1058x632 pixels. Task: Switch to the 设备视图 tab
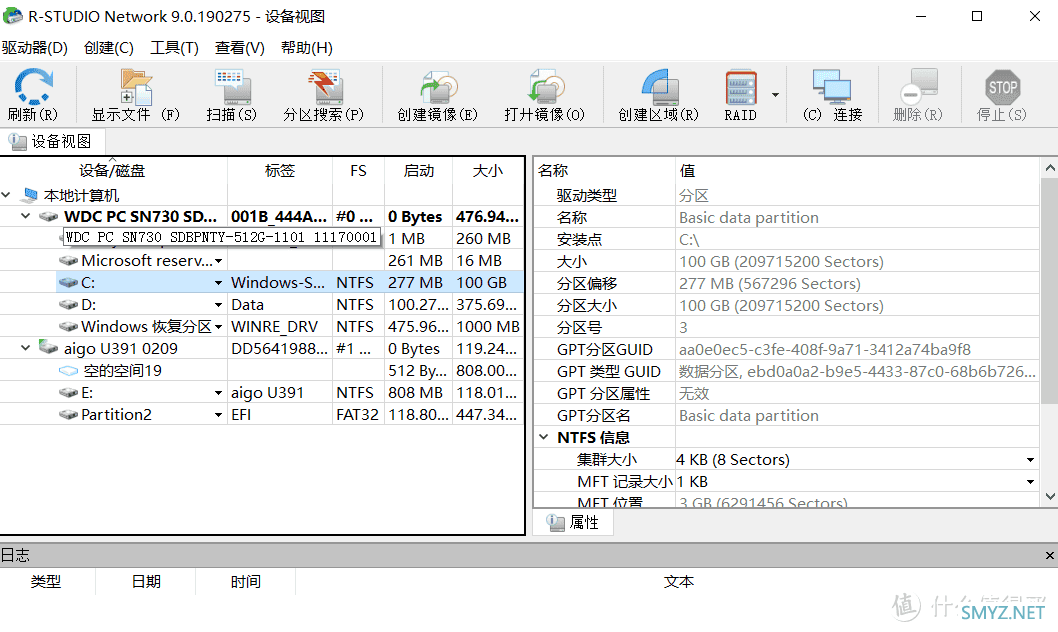(x=52, y=142)
